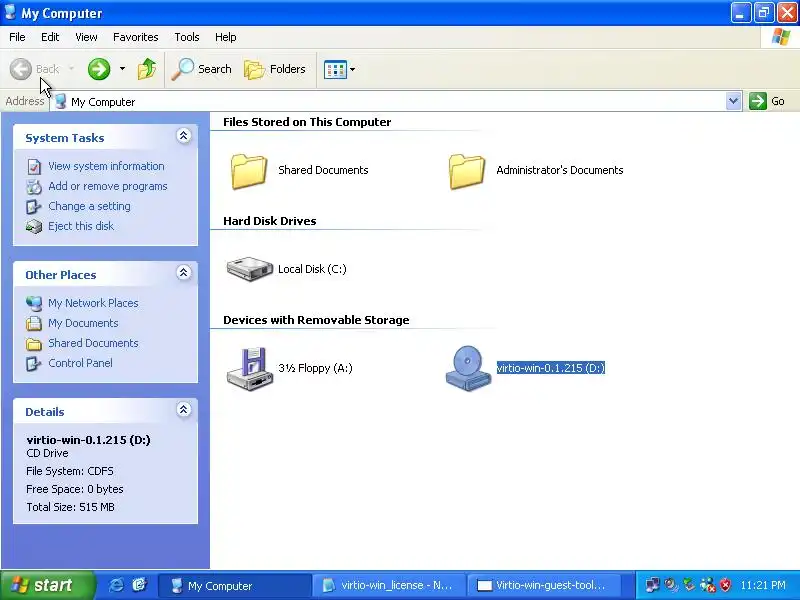Expand the Address bar dropdown
Viewport: 800px width, 600px height.
[733, 101]
